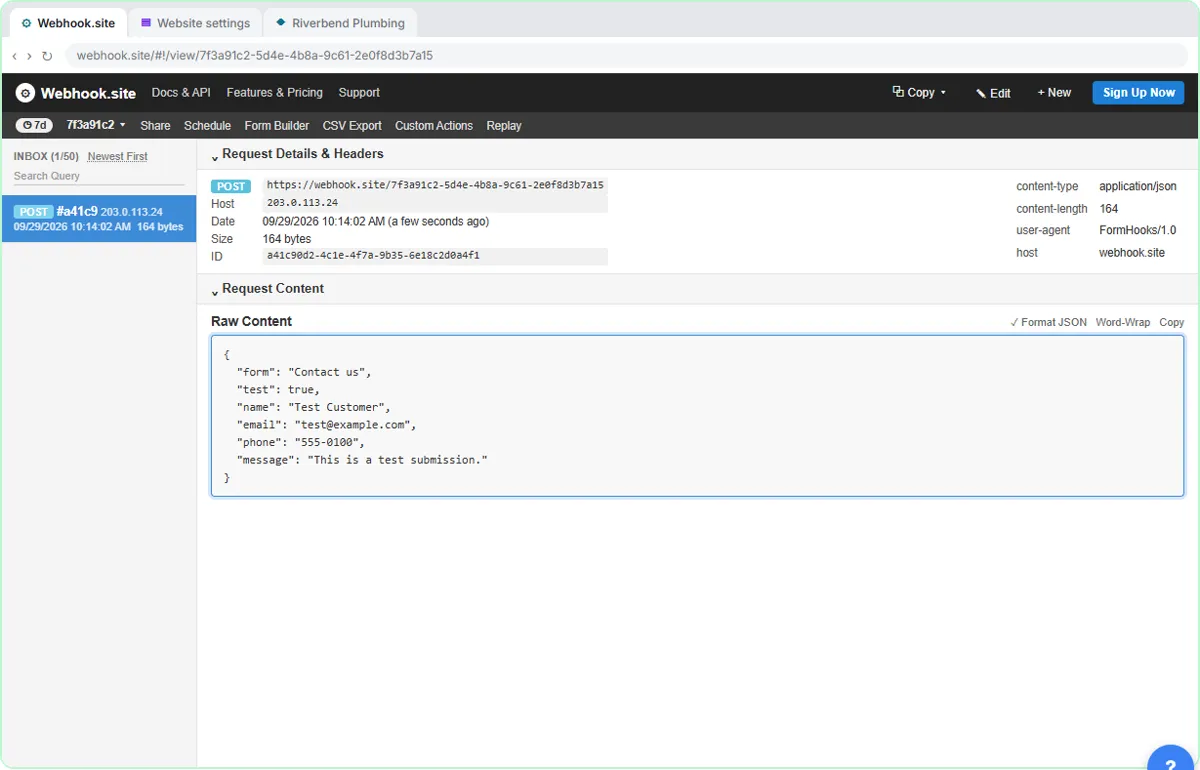Image resolution: width=1200 pixels, height=770 pixels.
Task: Toggle the Format JSON option
Action: tap(1048, 322)
